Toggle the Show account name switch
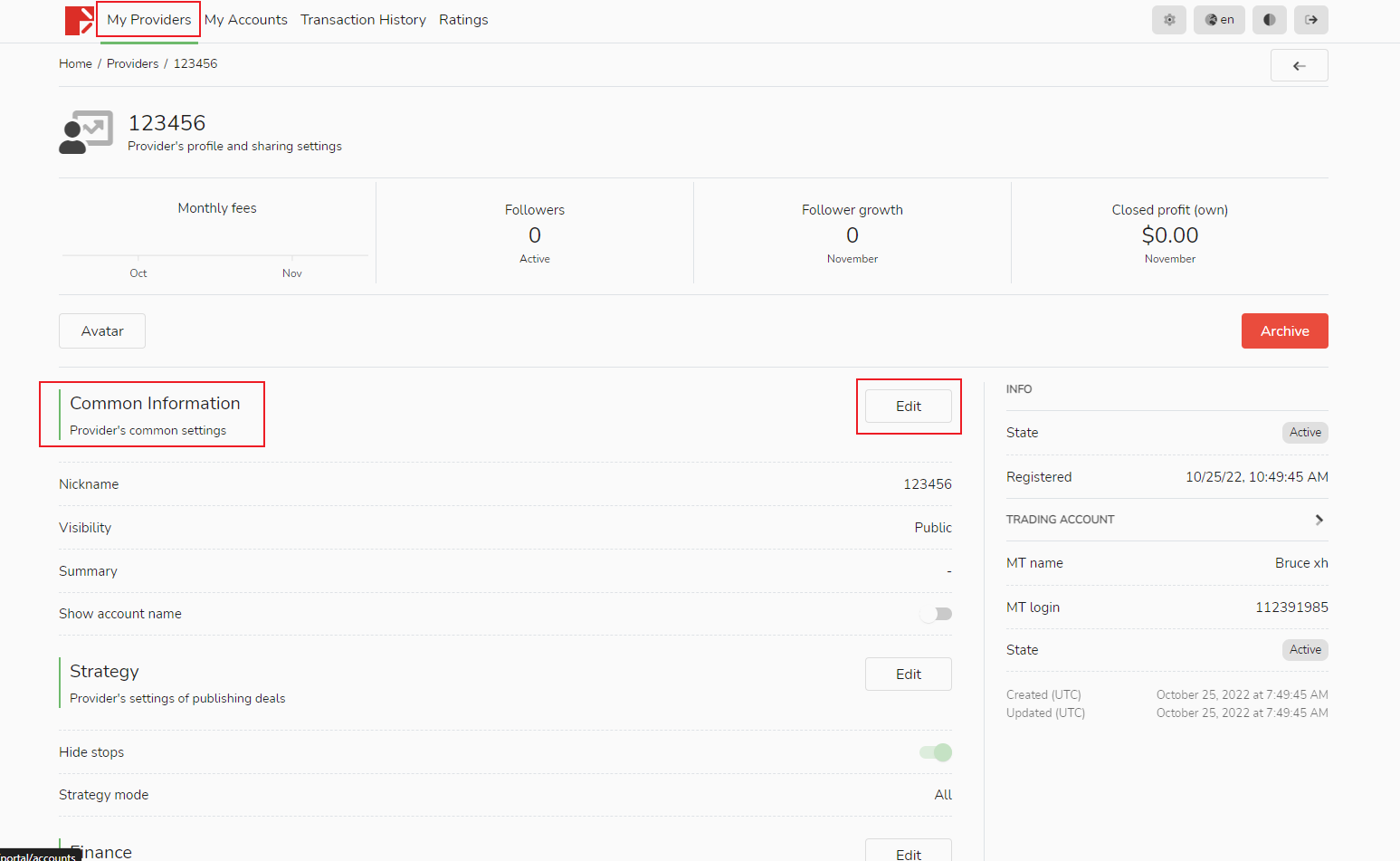Screen dimensions: 1400x861 click(x=936, y=614)
